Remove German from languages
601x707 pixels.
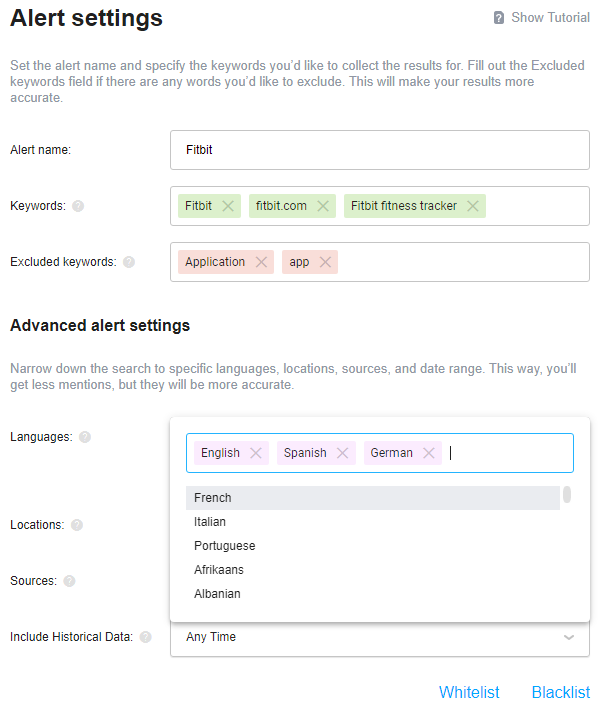(x=429, y=453)
